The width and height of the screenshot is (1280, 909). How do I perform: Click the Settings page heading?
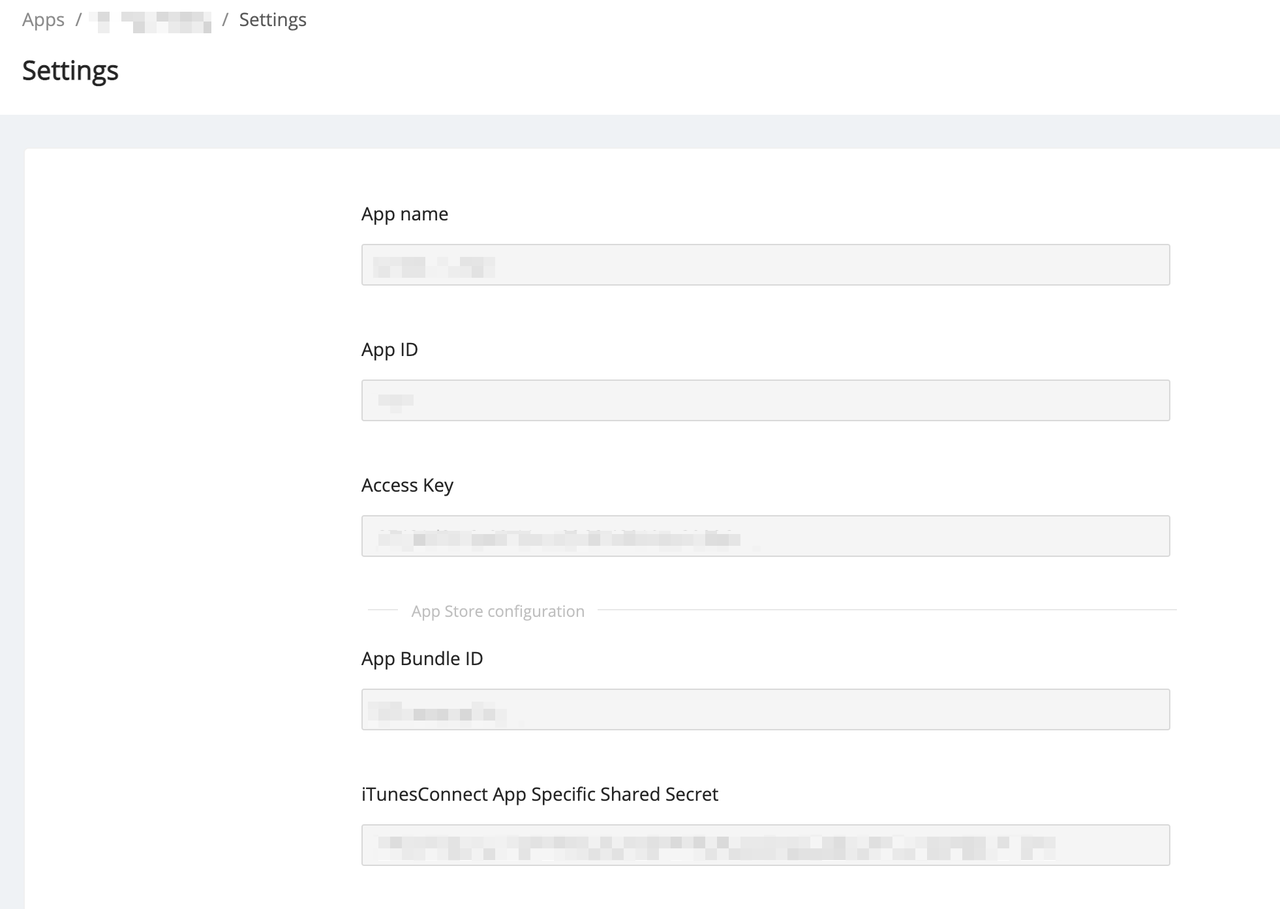pyautogui.click(x=70, y=71)
